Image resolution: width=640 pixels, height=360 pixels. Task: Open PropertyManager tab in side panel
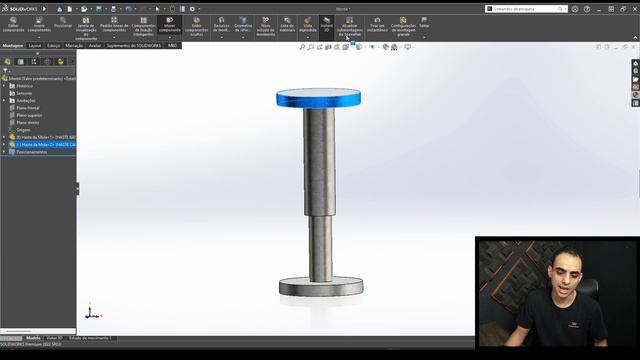coord(20,62)
